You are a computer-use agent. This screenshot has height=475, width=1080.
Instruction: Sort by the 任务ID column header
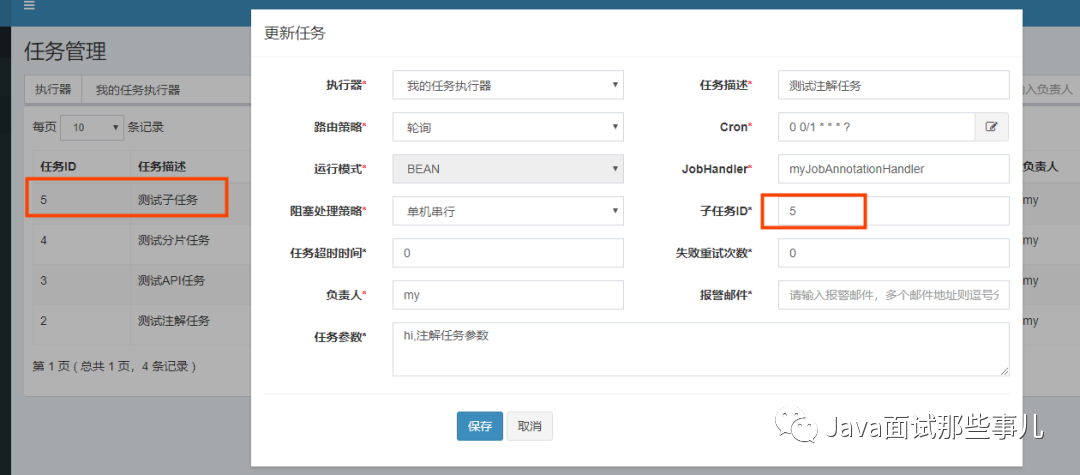[58, 166]
